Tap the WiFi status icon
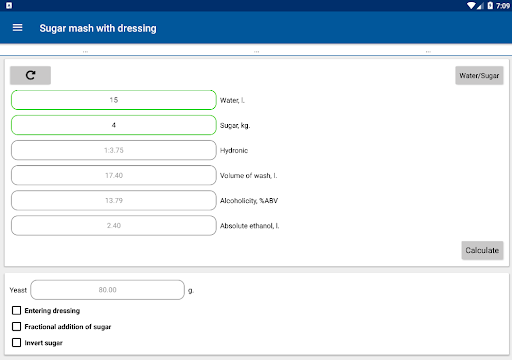Viewport: 512px width, 360px height. pos(471,6)
